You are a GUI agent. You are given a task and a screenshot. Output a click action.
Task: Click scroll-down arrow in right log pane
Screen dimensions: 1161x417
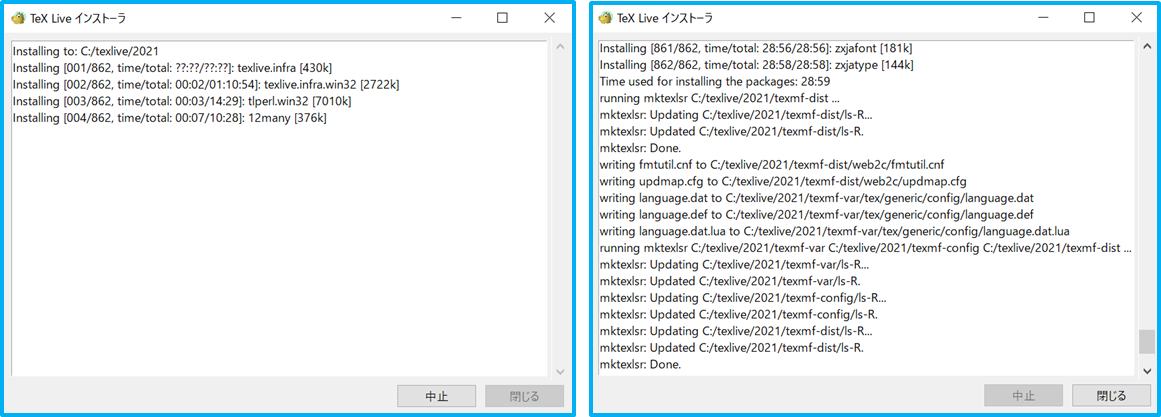(x=1146, y=371)
